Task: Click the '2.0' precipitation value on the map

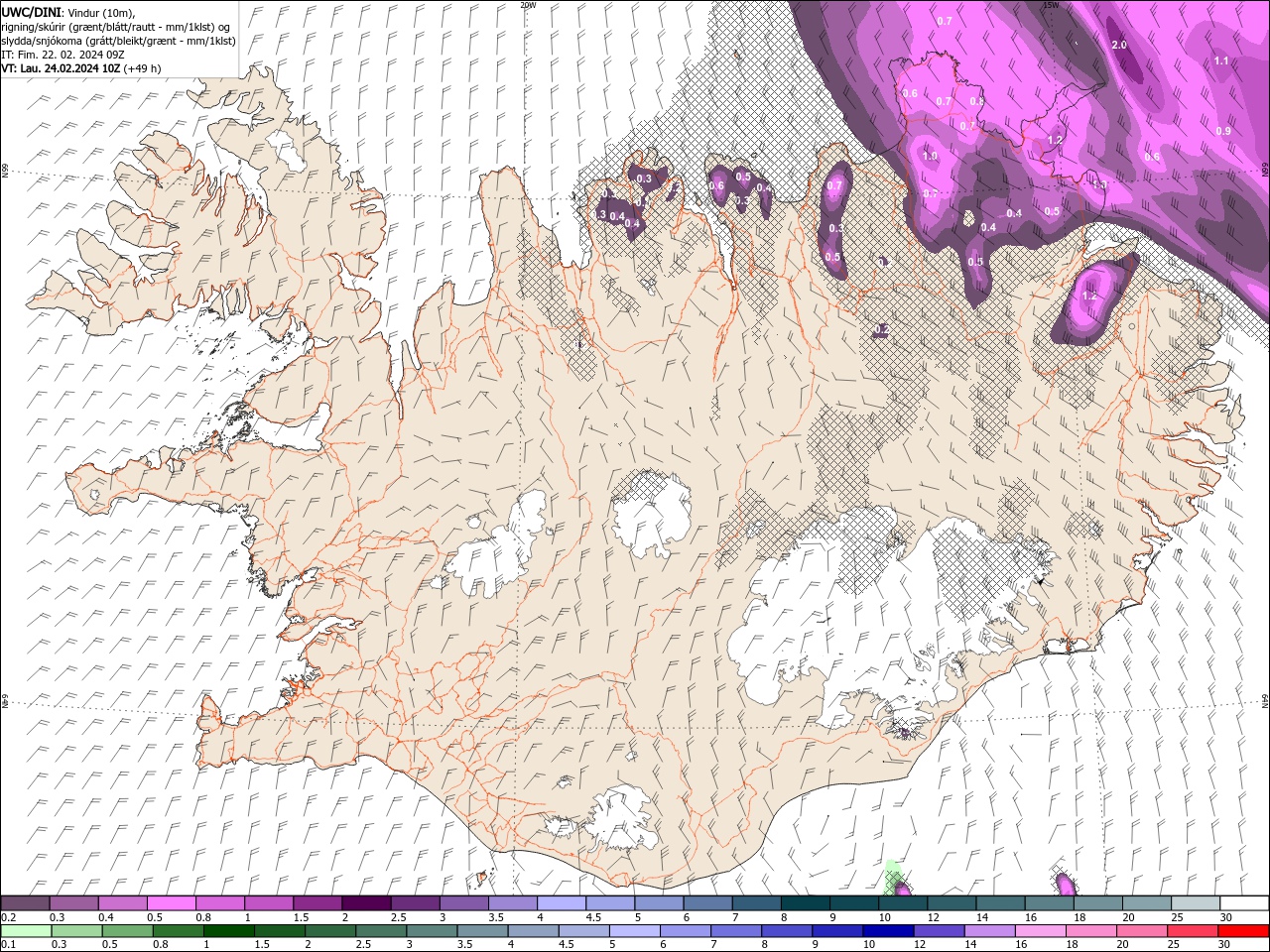Action: [1119, 46]
